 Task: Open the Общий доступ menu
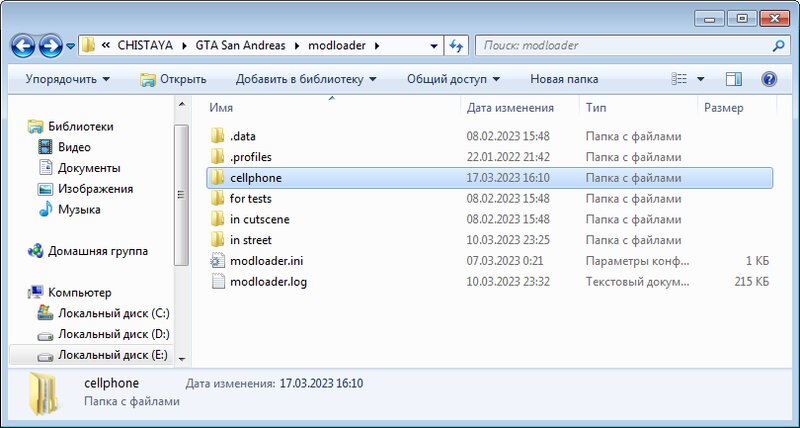(x=453, y=79)
